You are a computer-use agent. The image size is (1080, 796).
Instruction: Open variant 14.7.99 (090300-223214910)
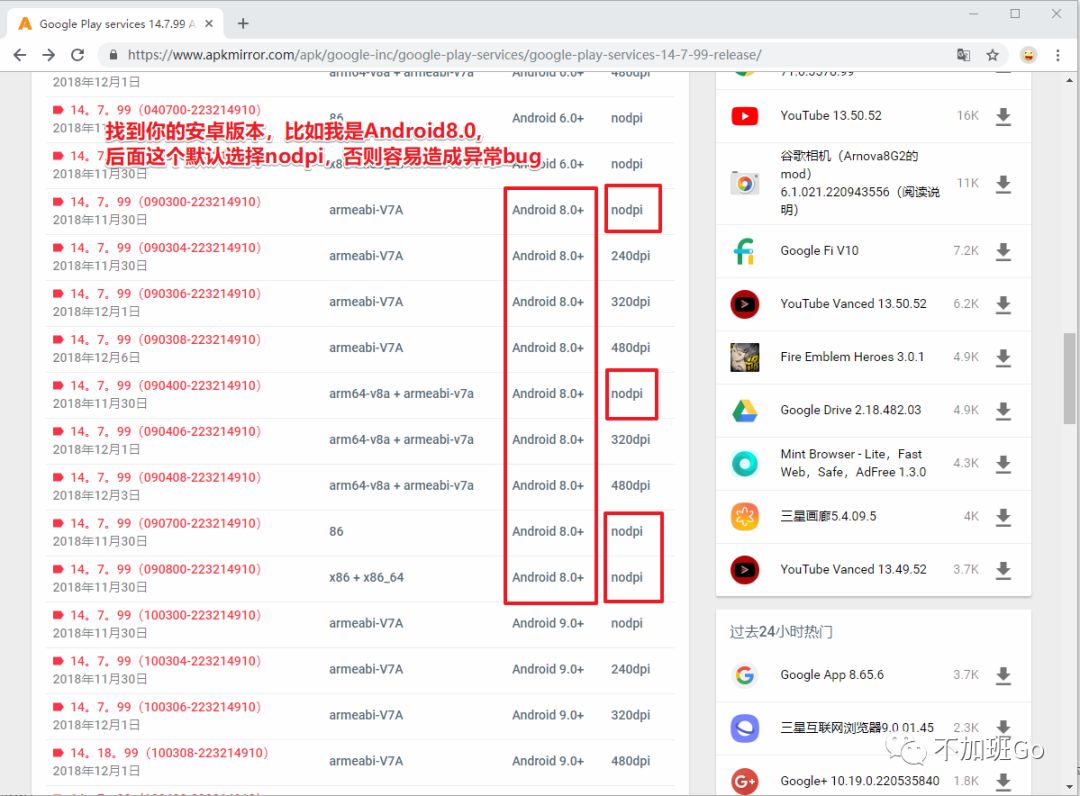(x=165, y=202)
